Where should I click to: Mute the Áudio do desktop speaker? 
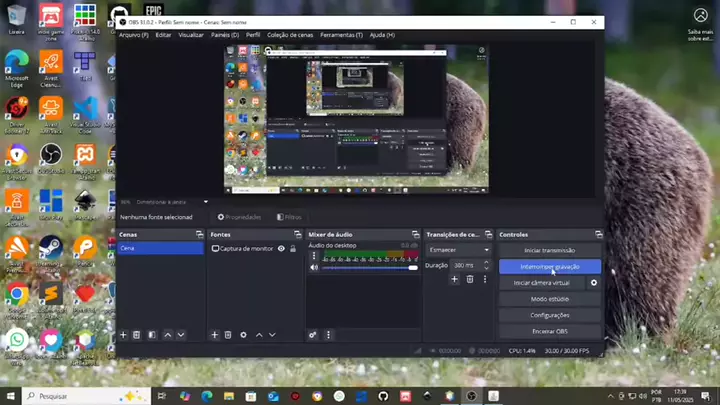[x=313, y=267]
